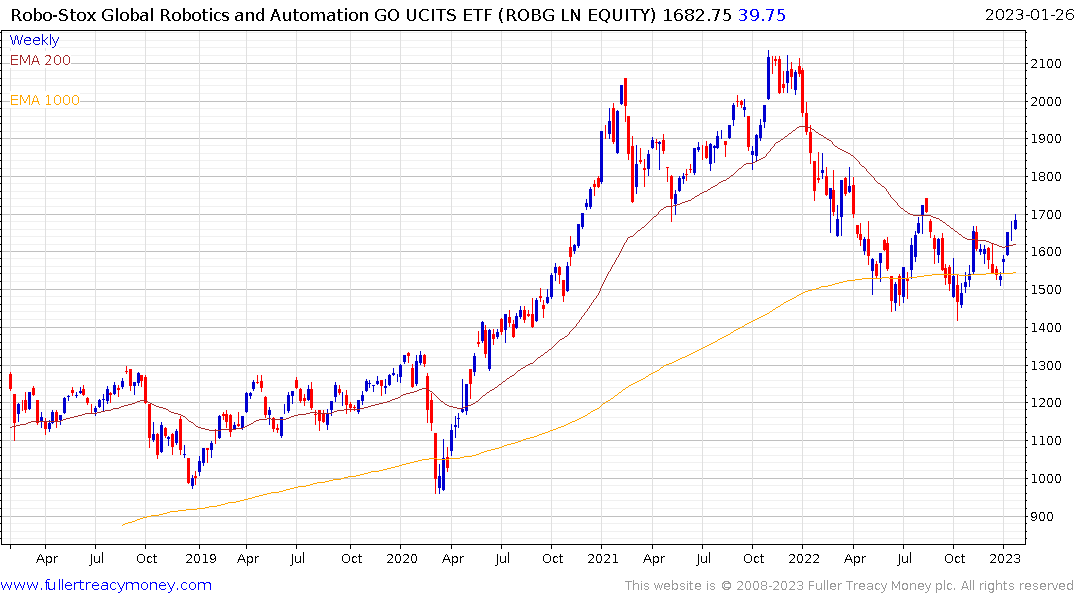The width and height of the screenshot is (1075, 600).
Task: Click the Weekly timeframe label
Action: [x=34, y=40]
